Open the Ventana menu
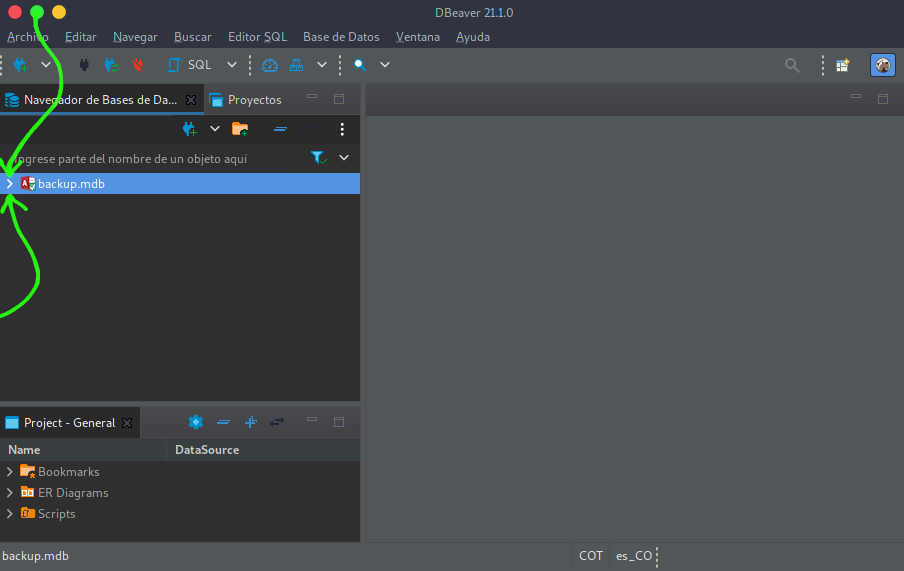 tap(417, 37)
